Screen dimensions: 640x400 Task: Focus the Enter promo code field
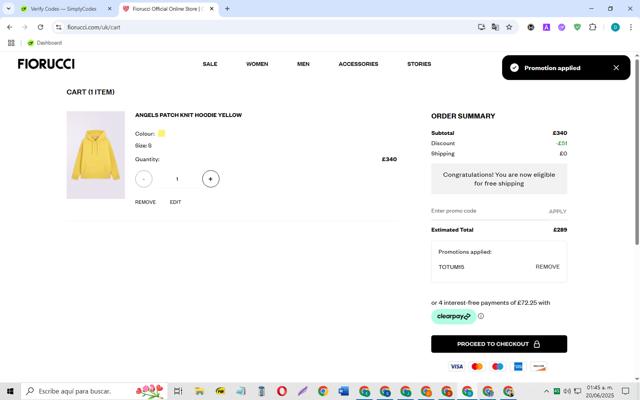(x=486, y=211)
